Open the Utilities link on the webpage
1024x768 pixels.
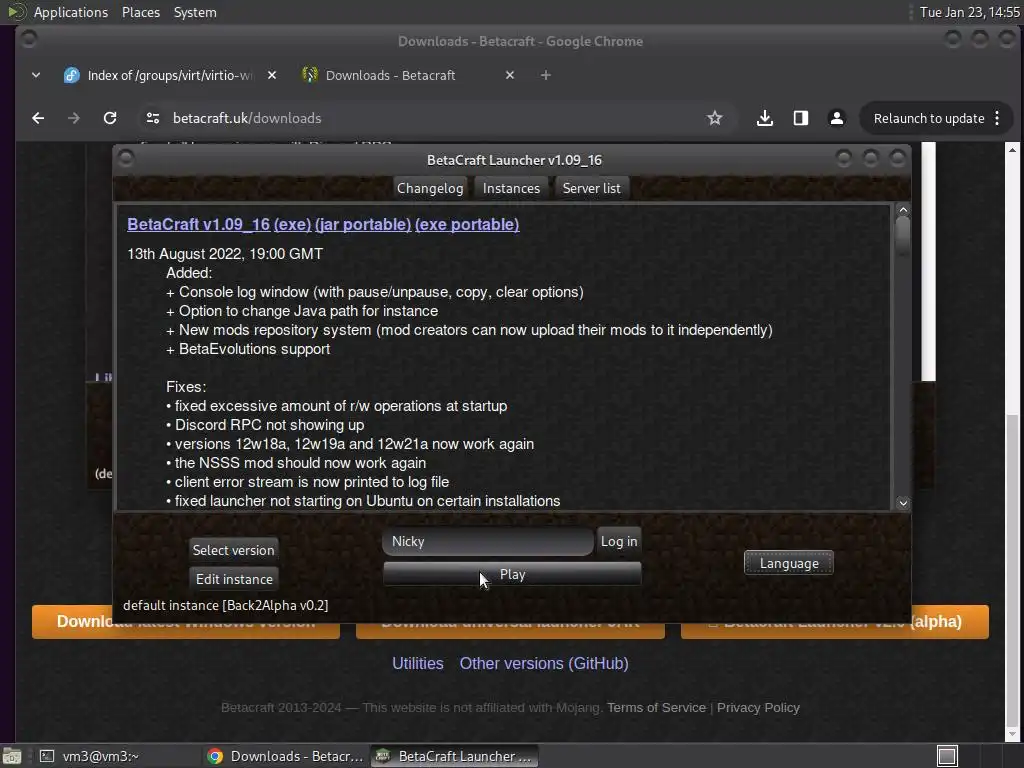(418, 664)
